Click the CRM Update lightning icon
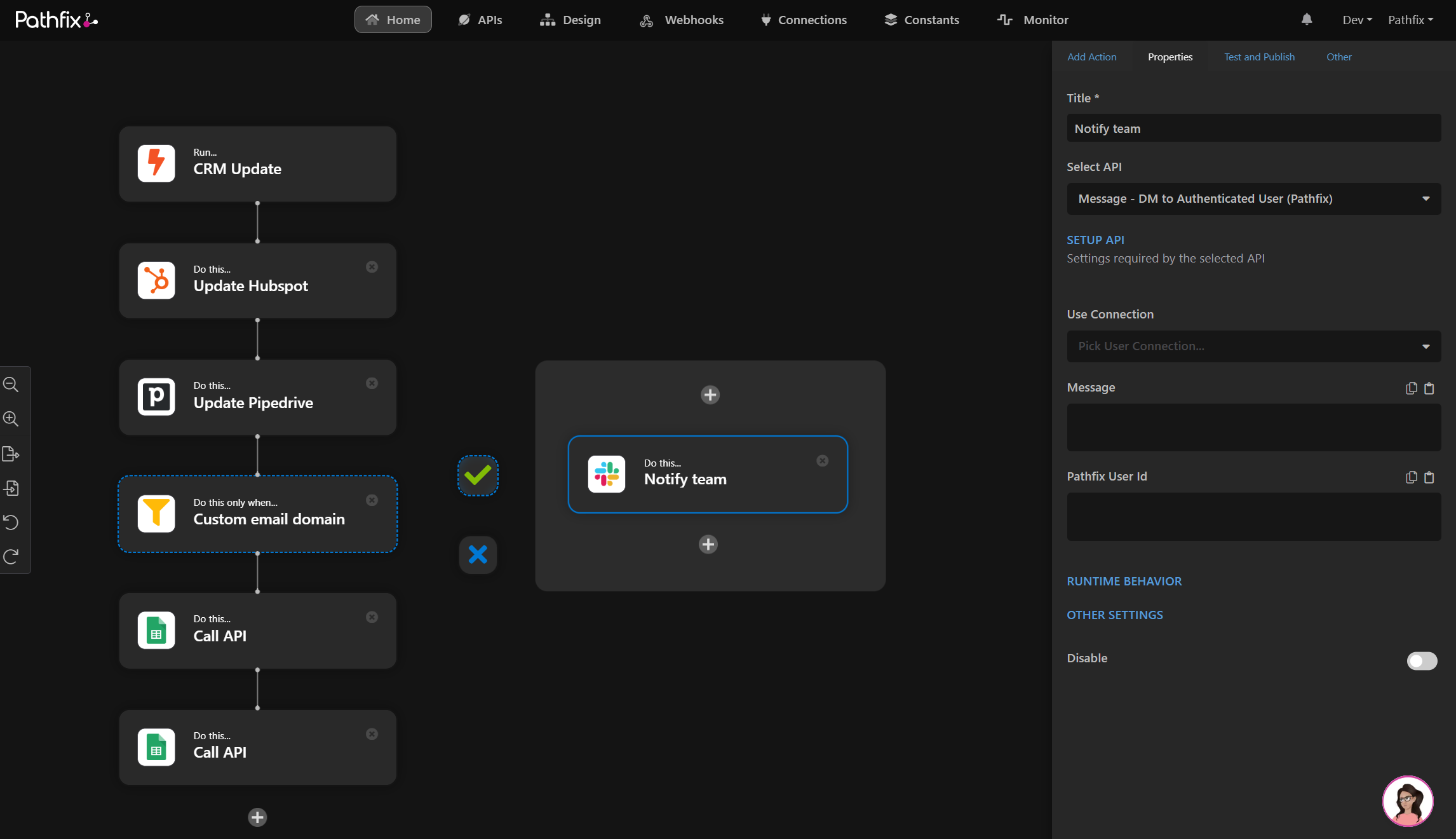 tap(156, 163)
